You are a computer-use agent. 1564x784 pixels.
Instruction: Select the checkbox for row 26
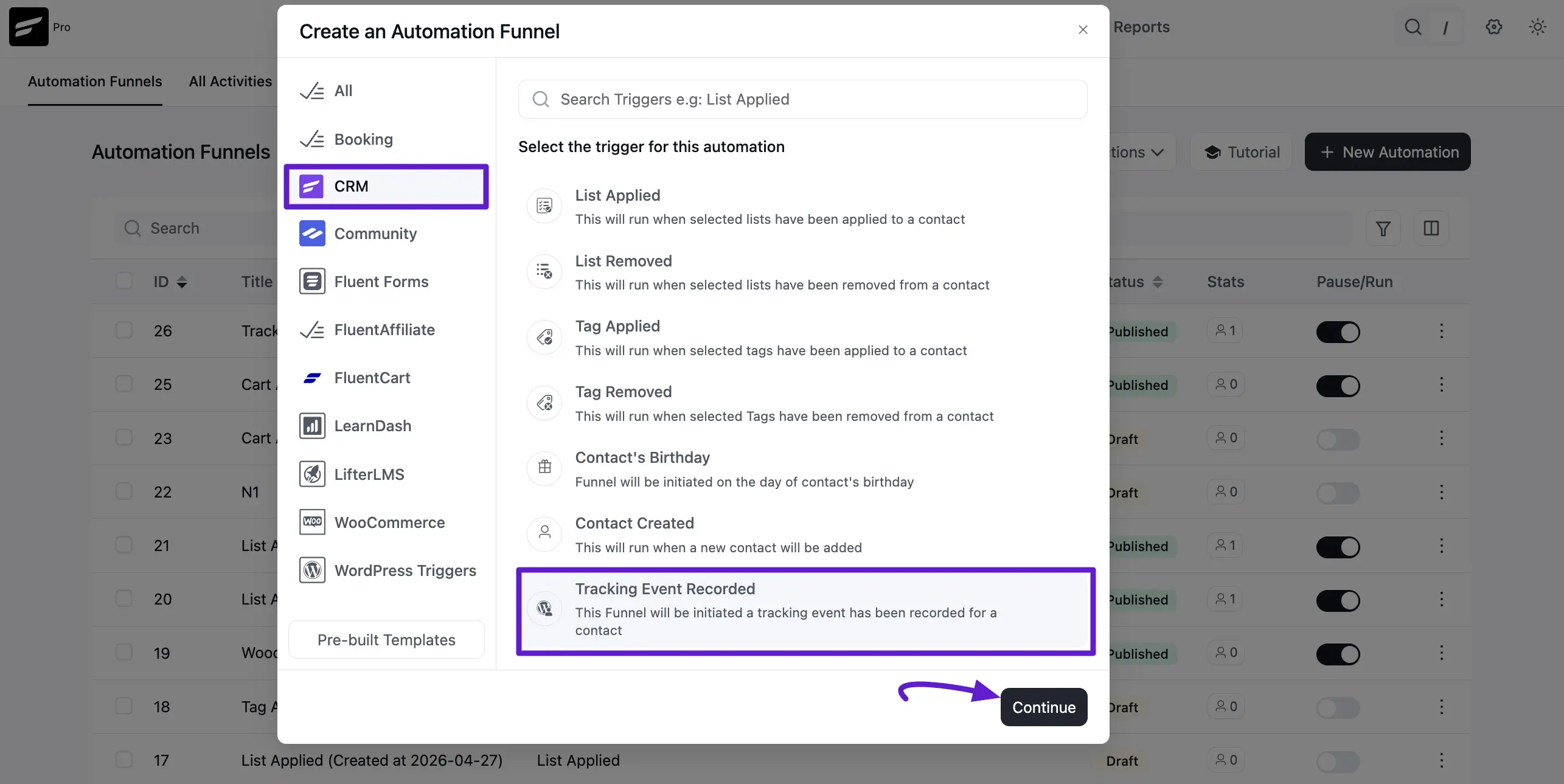pos(124,330)
